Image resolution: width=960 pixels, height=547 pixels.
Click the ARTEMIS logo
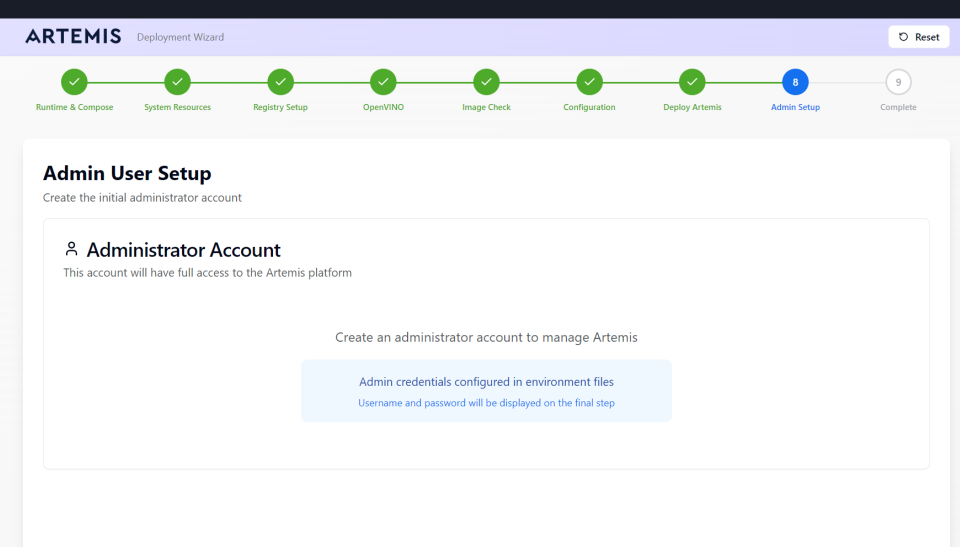click(x=73, y=37)
